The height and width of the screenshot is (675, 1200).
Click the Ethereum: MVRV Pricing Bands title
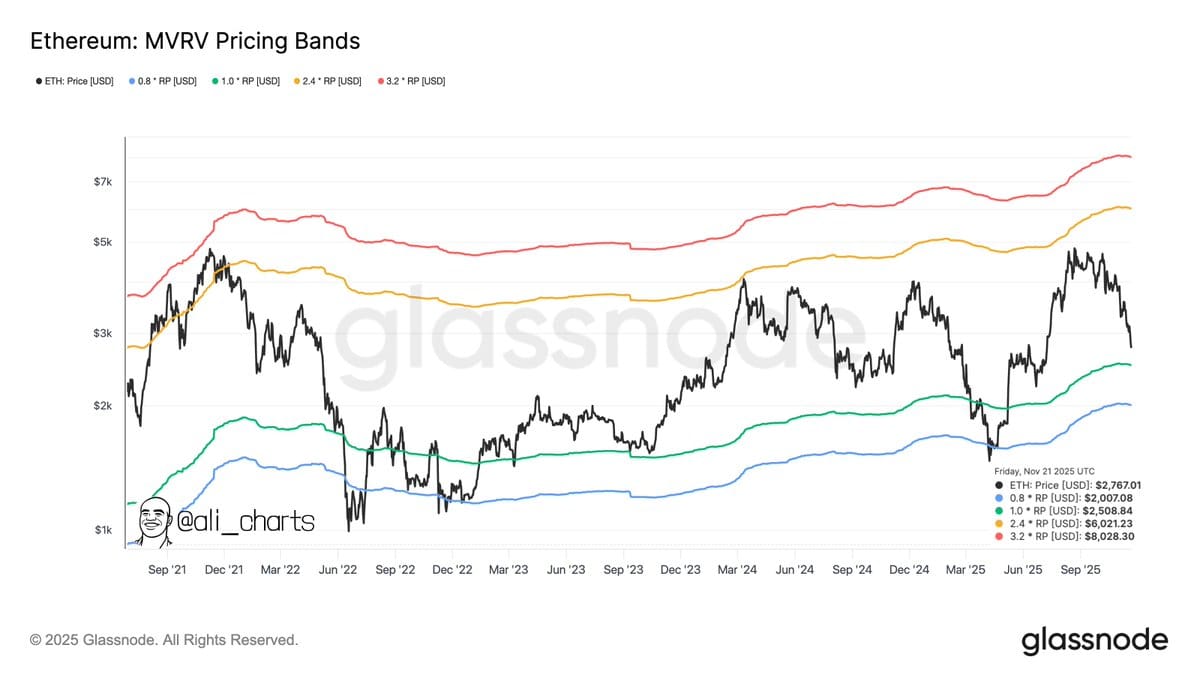195,41
